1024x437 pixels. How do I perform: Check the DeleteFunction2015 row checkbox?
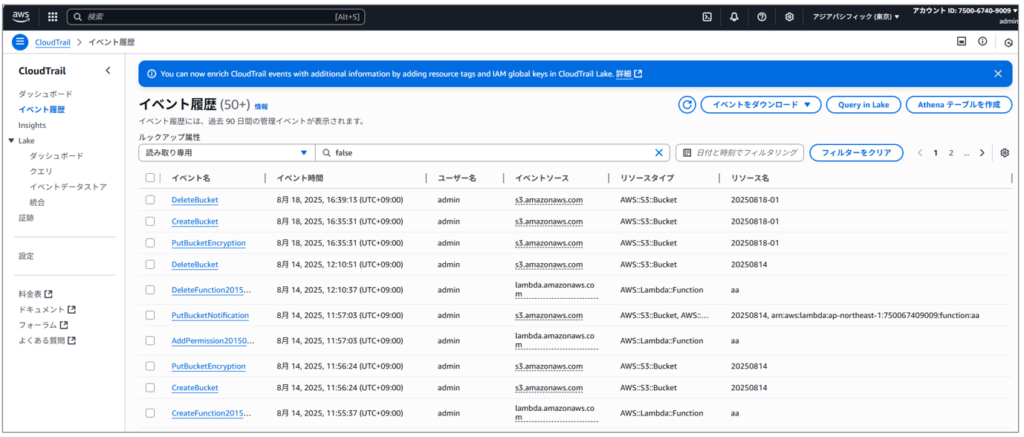click(150, 289)
